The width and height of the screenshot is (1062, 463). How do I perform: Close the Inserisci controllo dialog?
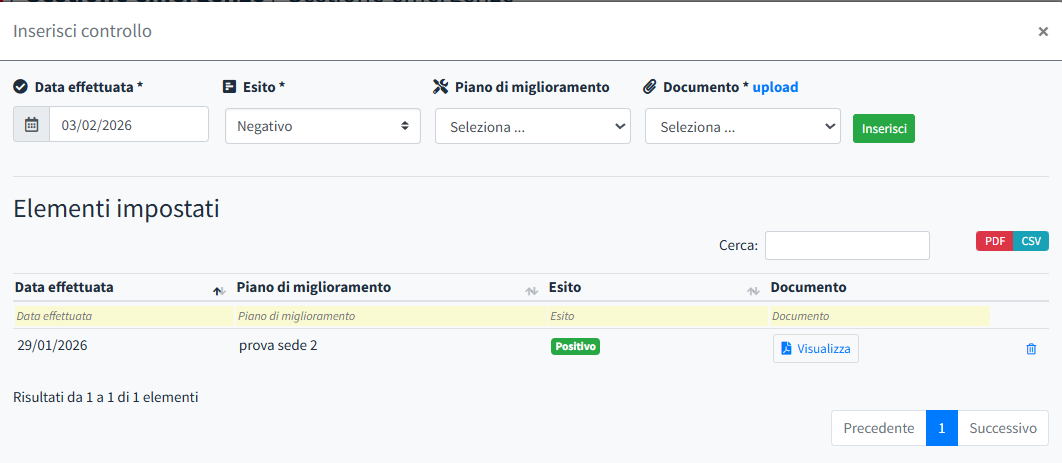(x=1043, y=31)
